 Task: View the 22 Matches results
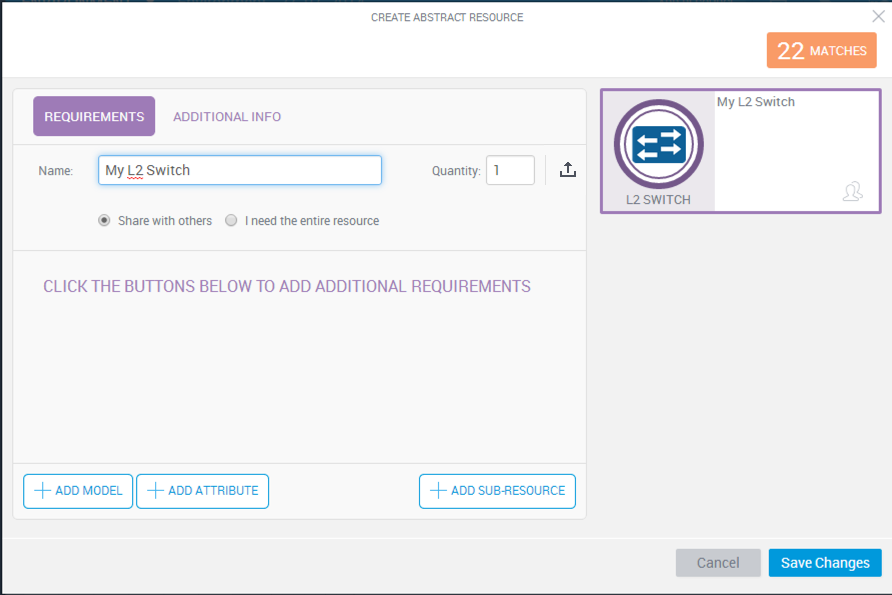[821, 51]
